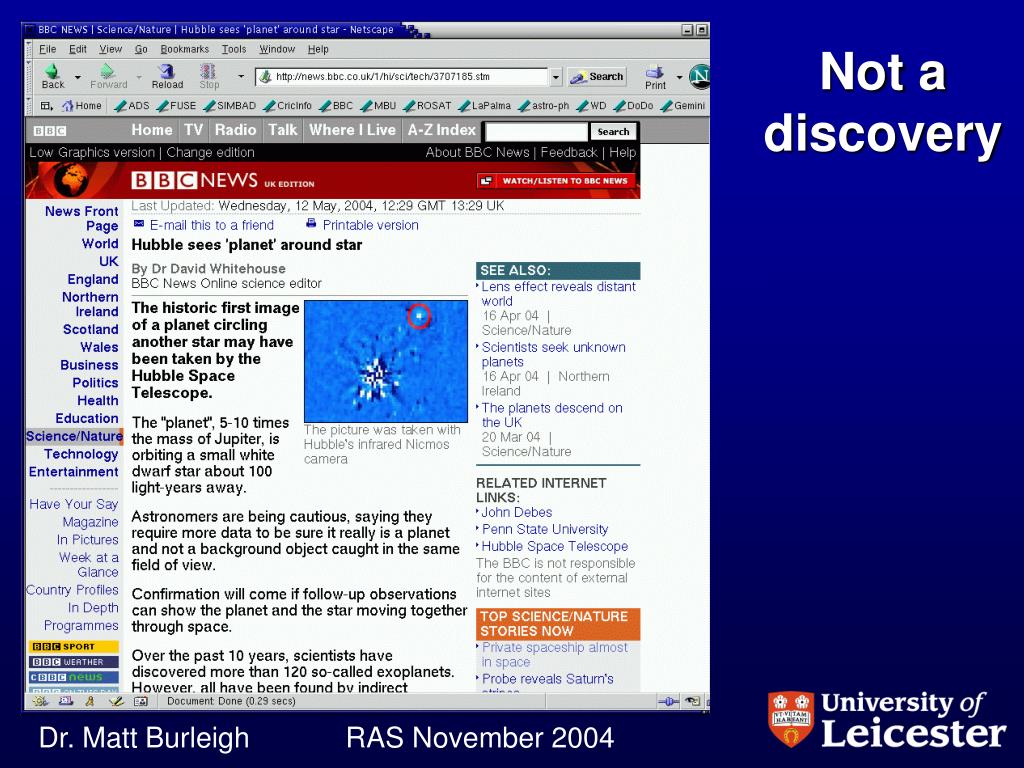Open E-mail this to a friend link
Screen dimensions: 1024x768
[212, 225]
